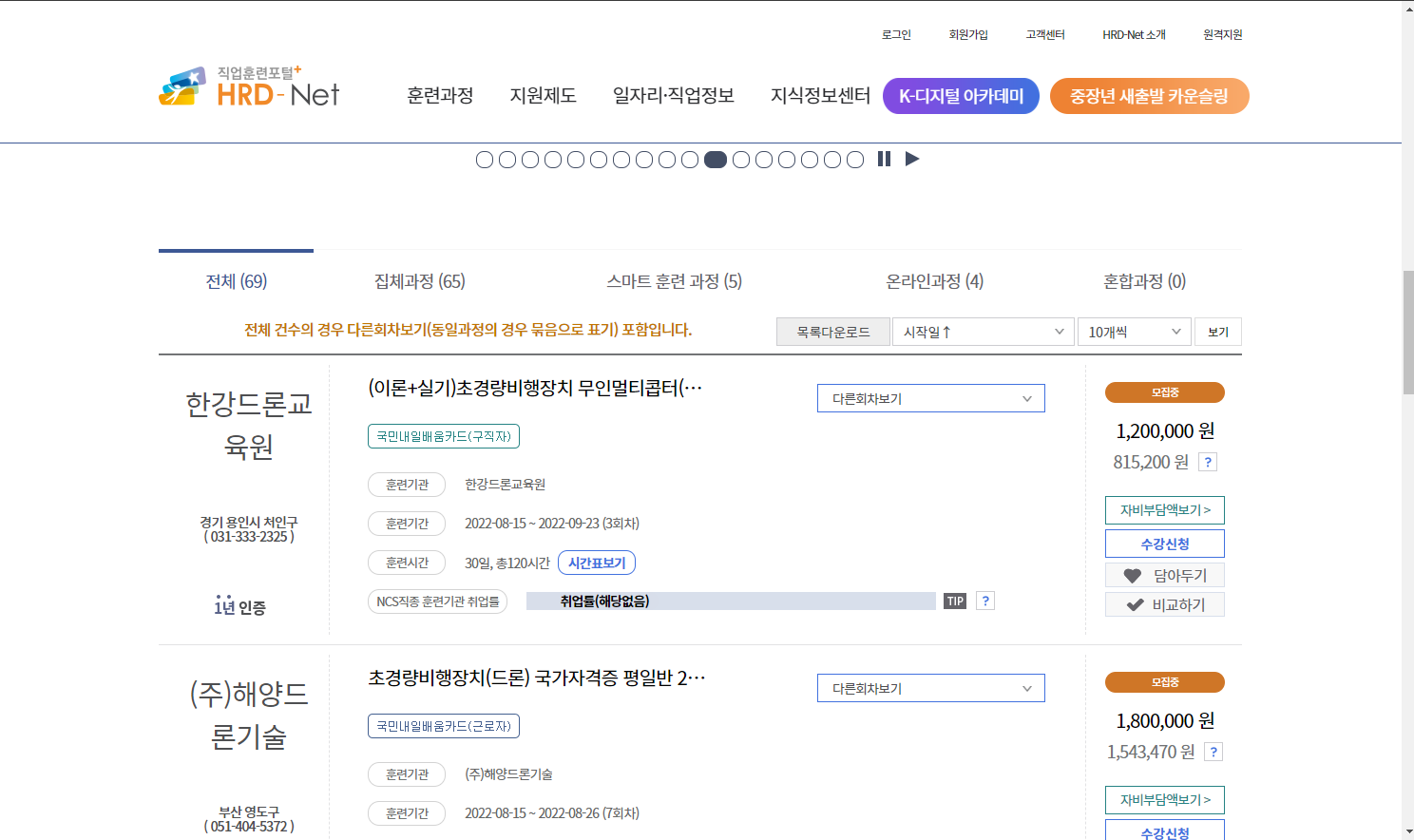
Task: Expand the 10개씩 results-per-page dropdown
Action: tap(1134, 332)
